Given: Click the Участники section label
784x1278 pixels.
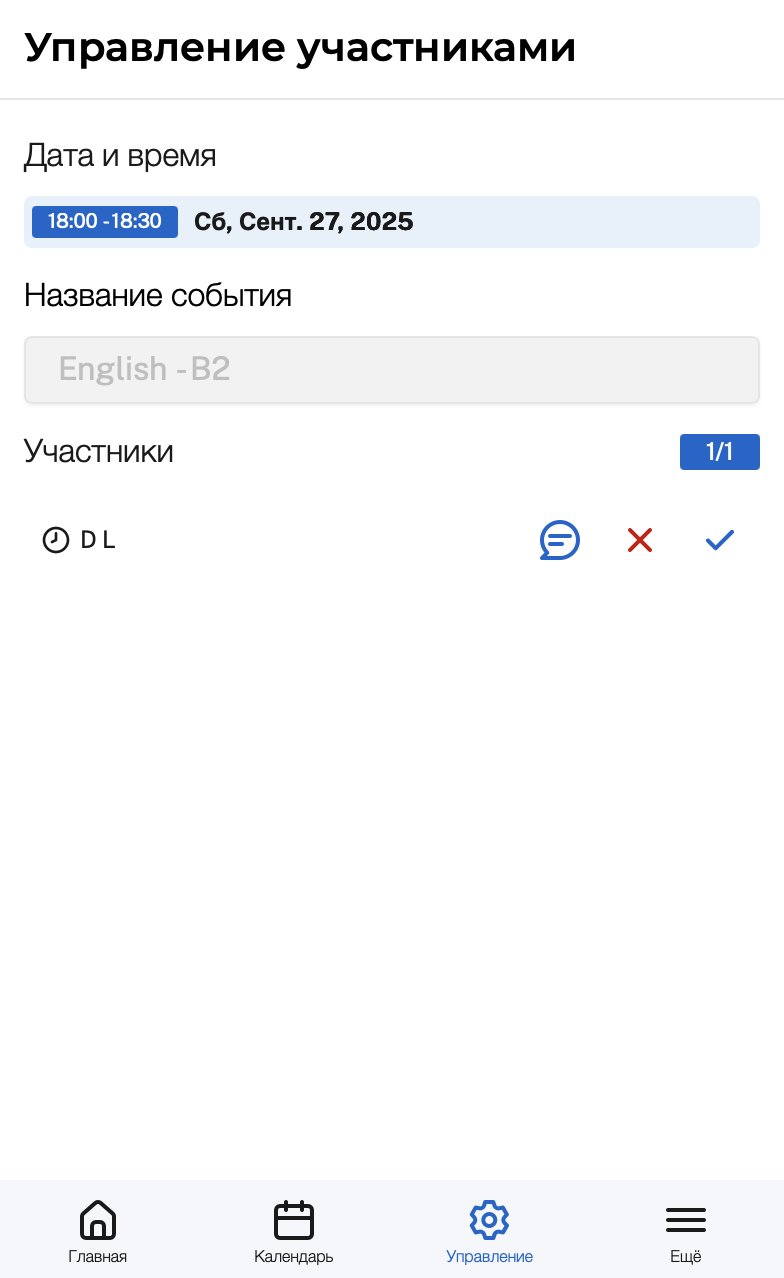Looking at the screenshot, I should coord(99,452).
